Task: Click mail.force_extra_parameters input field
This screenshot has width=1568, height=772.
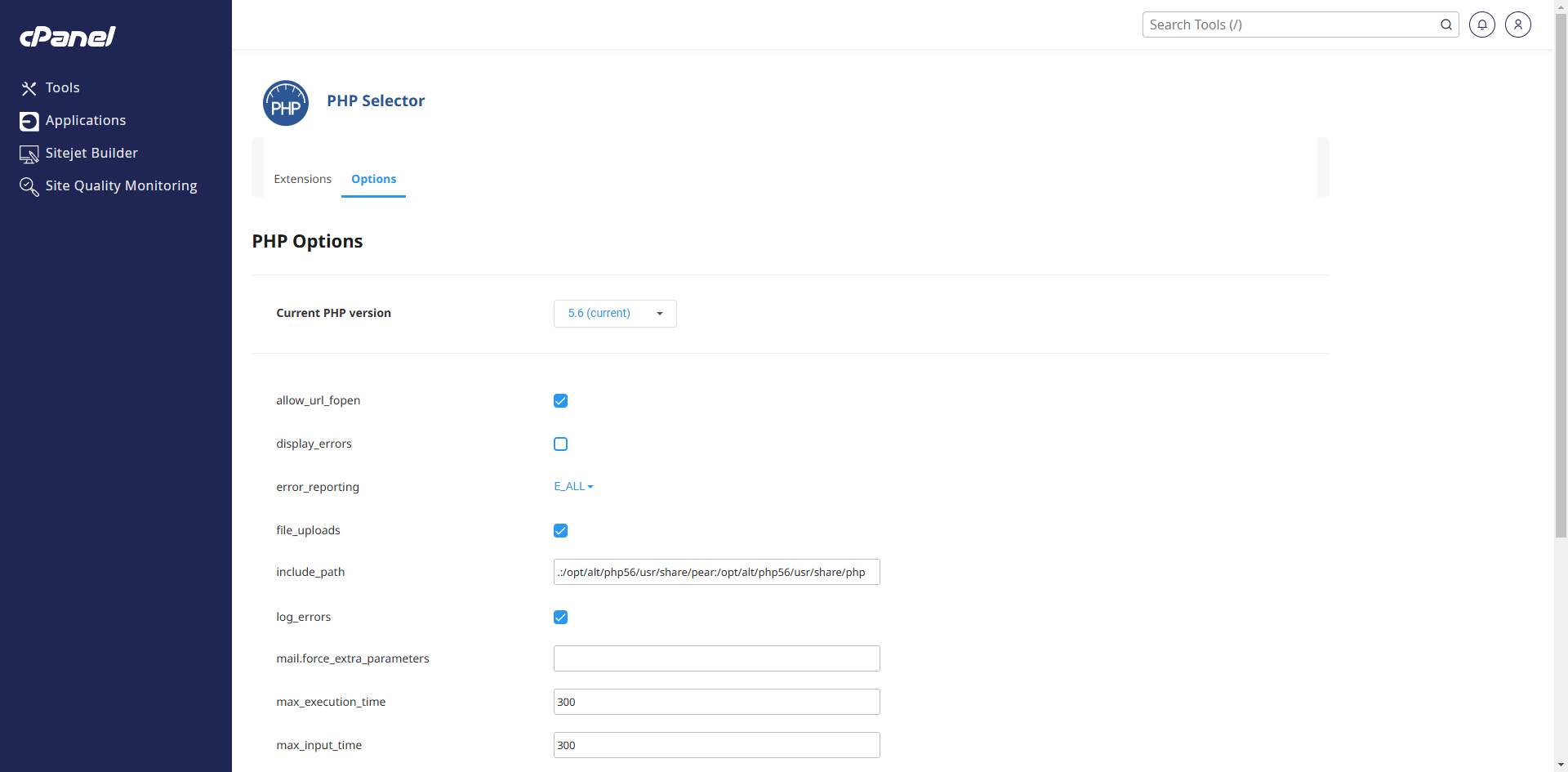Action: [717, 658]
